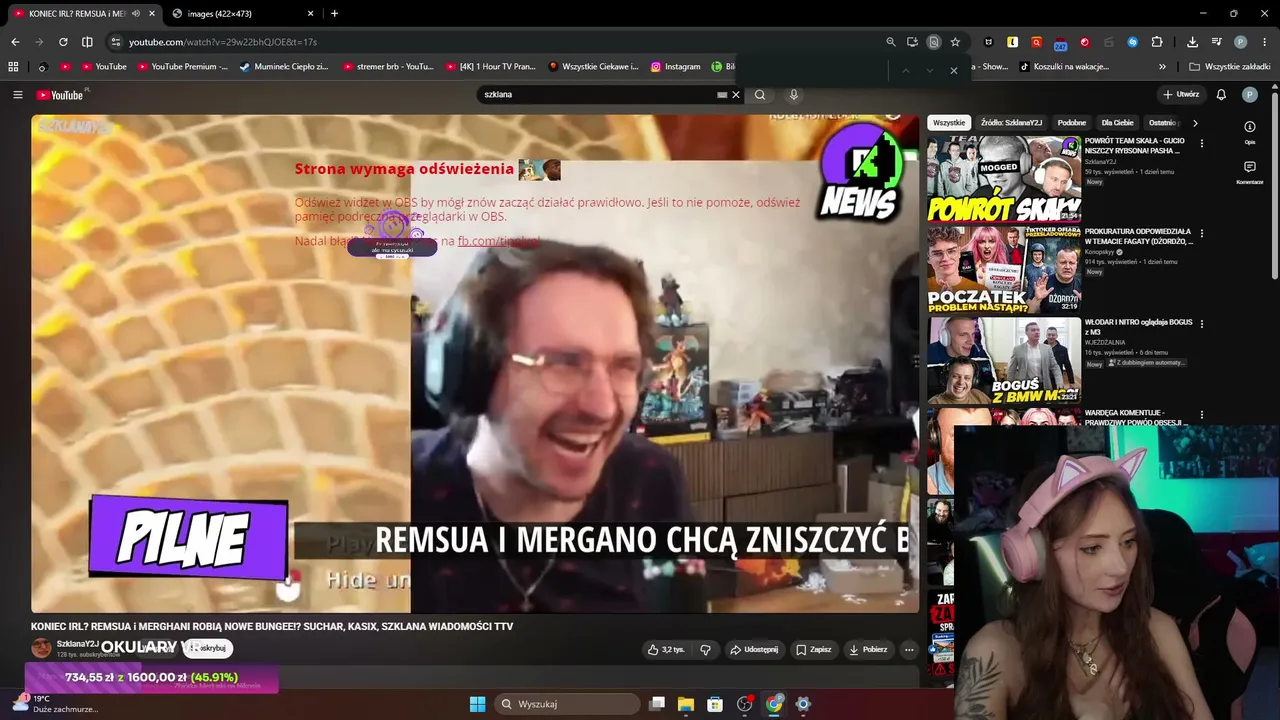The image size is (1280, 720).
Task: Open the Chrome three-dot menu
Action: [x=1264, y=42]
